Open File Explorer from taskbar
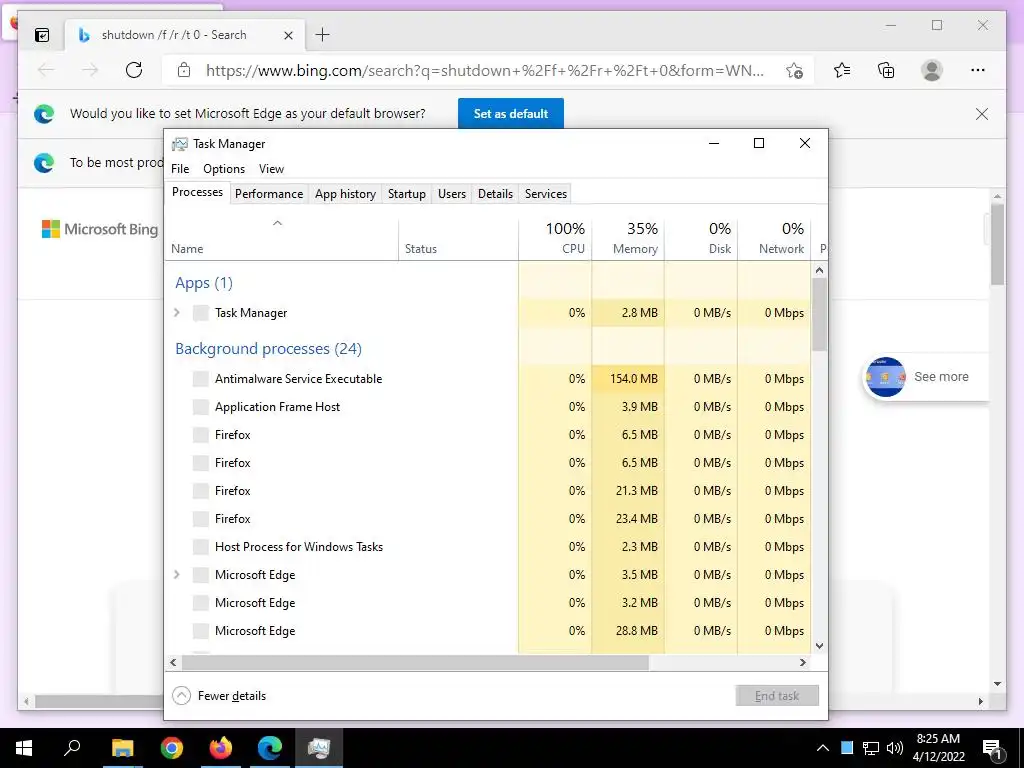The height and width of the screenshot is (768, 1024). (x=122, y=748)
